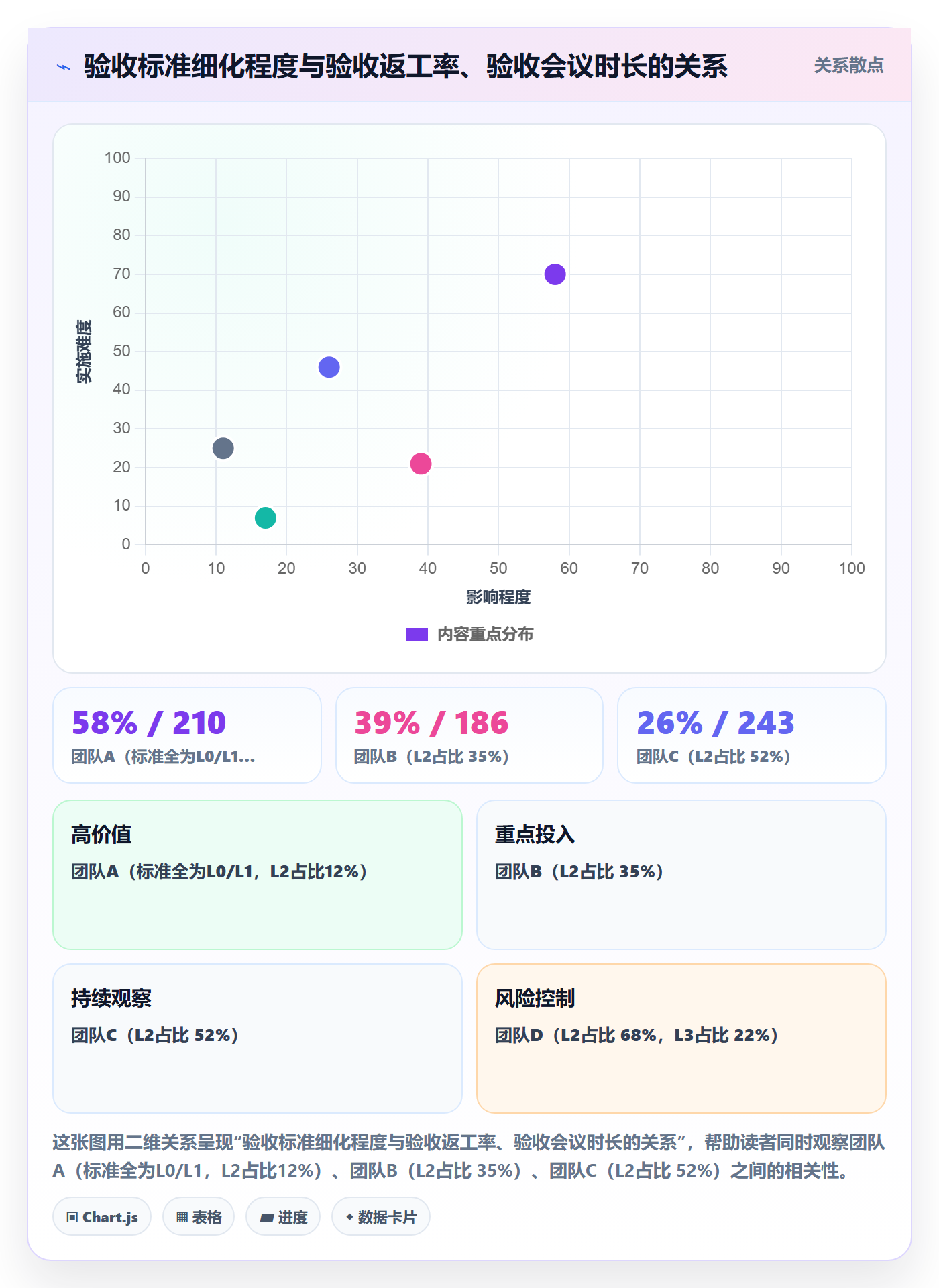939x1288 pixels.
Task: Select the 风险控制 quadrant card
Action: (x=681, y=1038)
